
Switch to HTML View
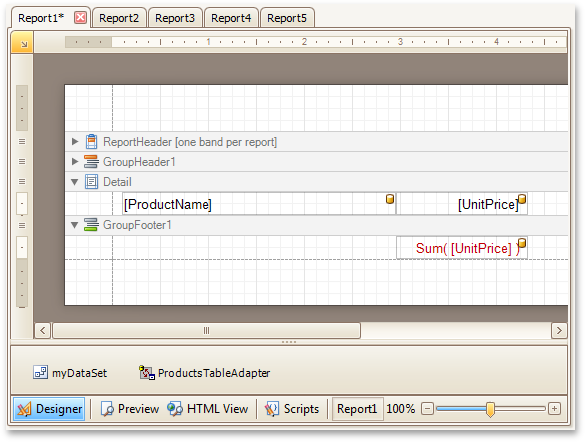coord(207,409)
